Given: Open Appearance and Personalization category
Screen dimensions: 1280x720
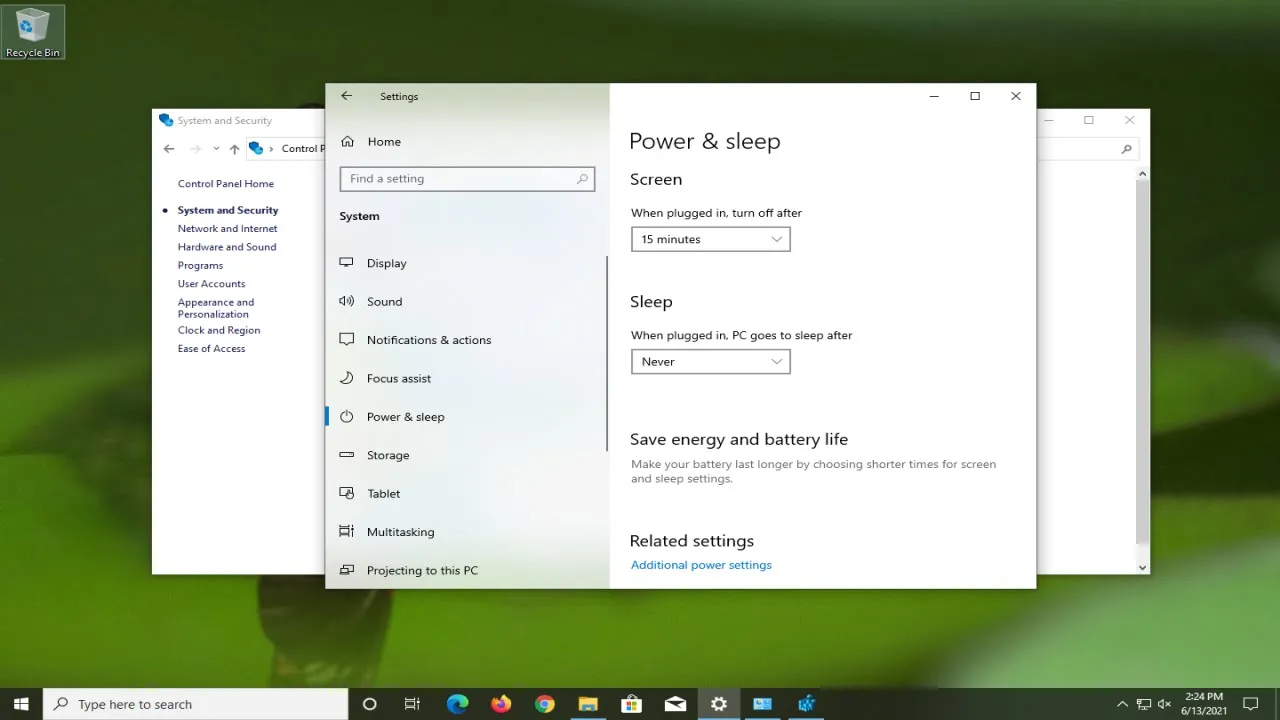Looking at the screenshot, I should click(x=216, y=308).
